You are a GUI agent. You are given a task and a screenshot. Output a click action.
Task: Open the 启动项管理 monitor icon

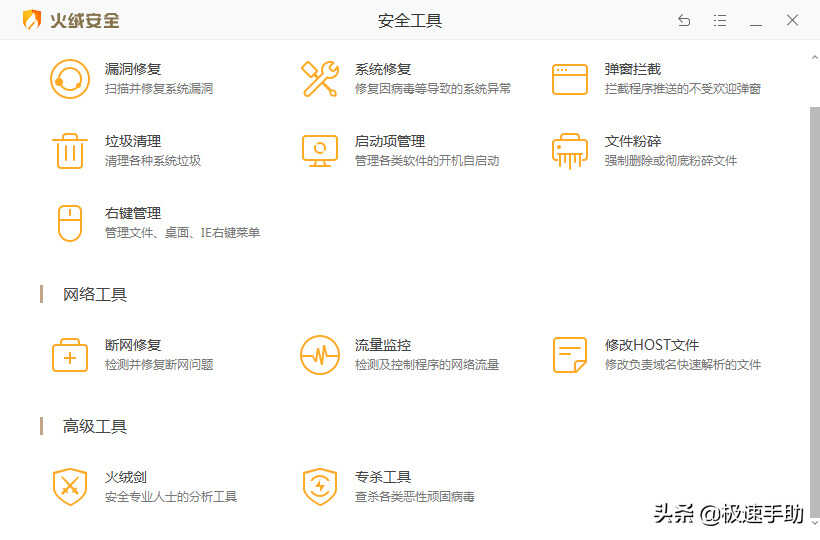(x=320, y=151)
